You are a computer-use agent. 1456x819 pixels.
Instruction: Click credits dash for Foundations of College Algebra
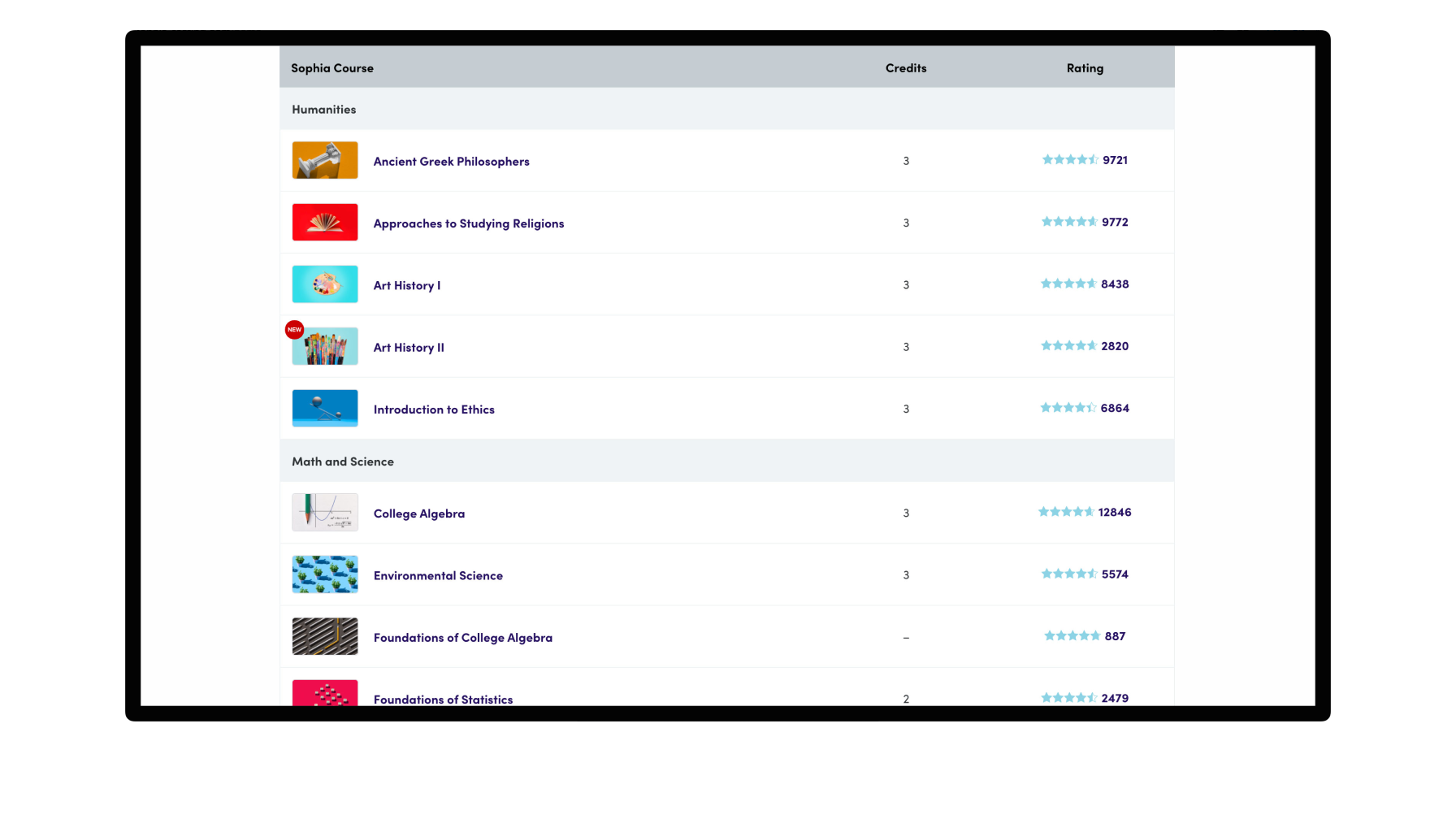(x=906, y=638)
